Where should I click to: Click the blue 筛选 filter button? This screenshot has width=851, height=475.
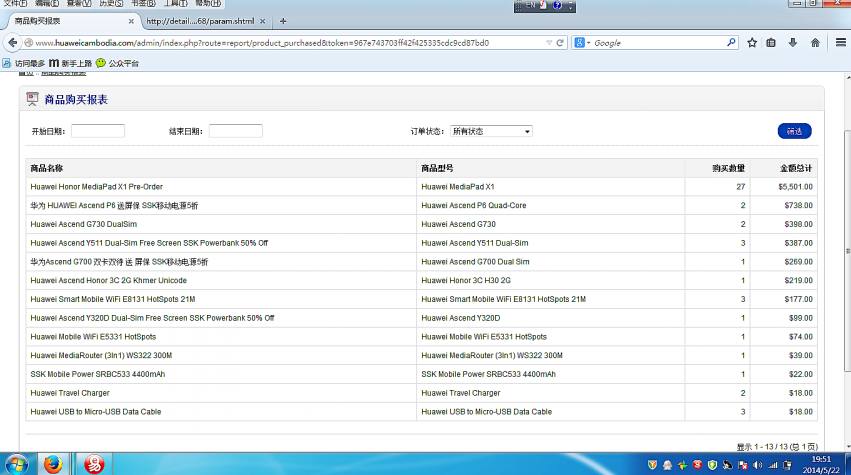(x=794, y=131)
